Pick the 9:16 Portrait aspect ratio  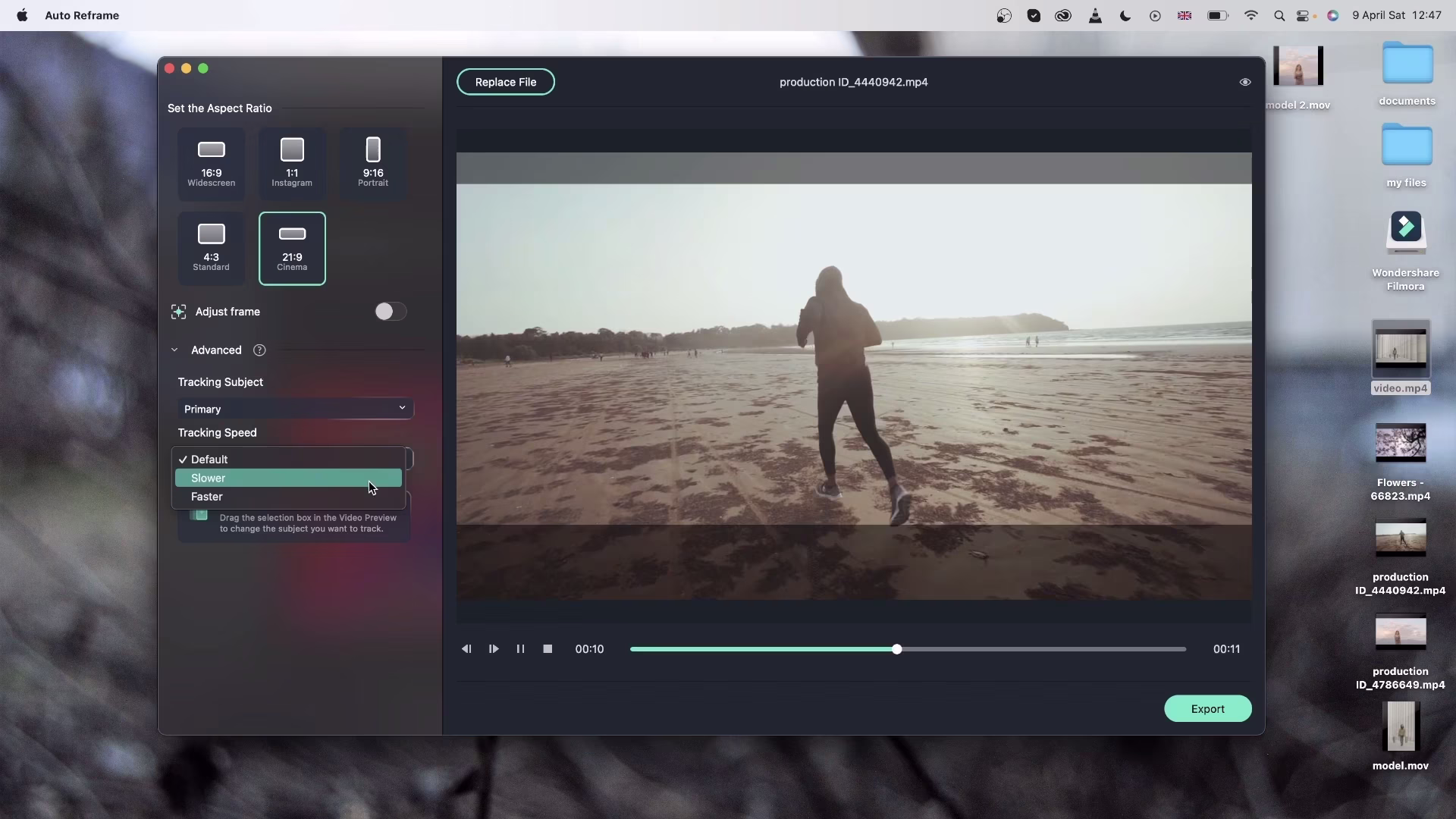click(372, 163)
